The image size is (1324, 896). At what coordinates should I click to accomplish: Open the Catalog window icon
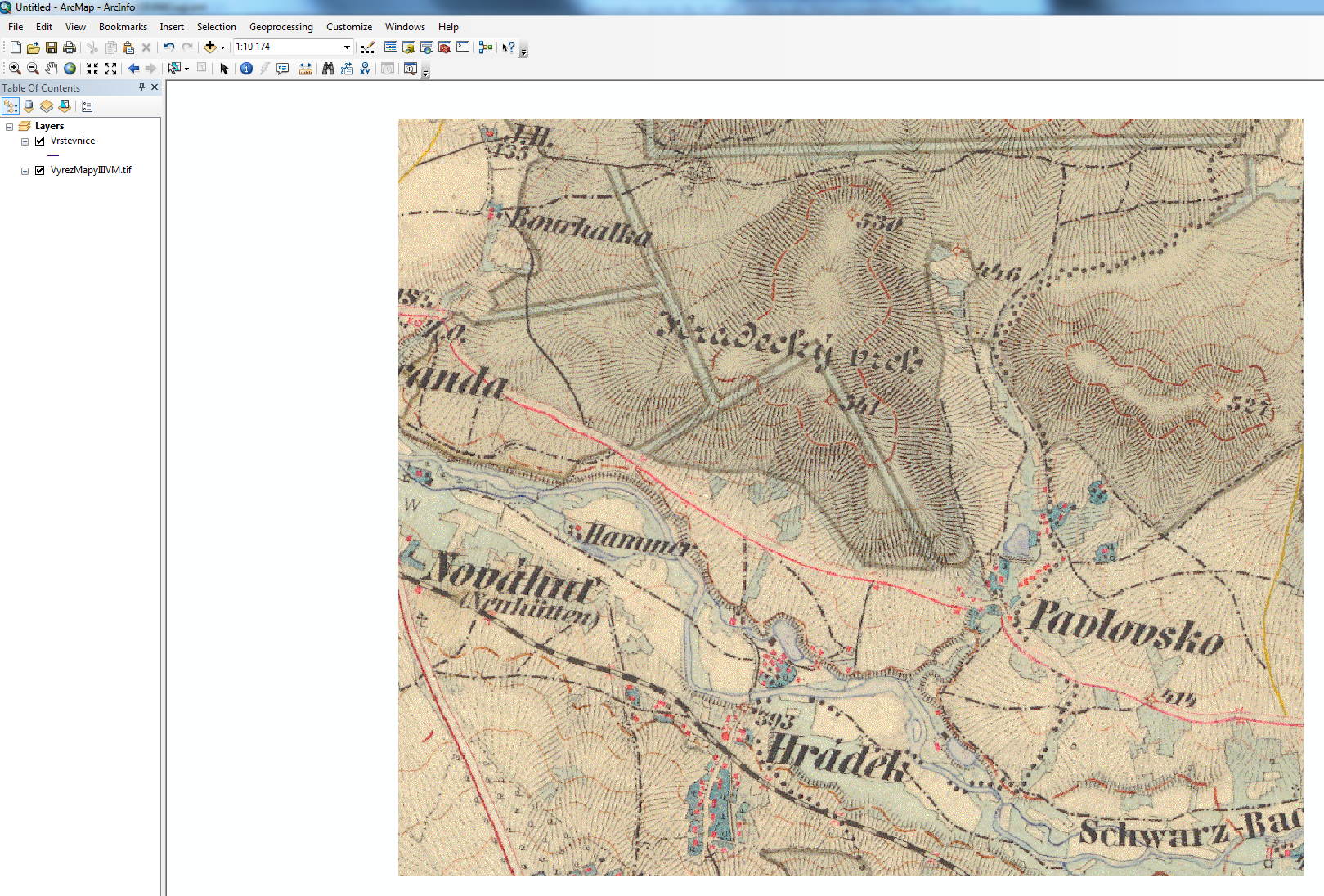(409, 47)
